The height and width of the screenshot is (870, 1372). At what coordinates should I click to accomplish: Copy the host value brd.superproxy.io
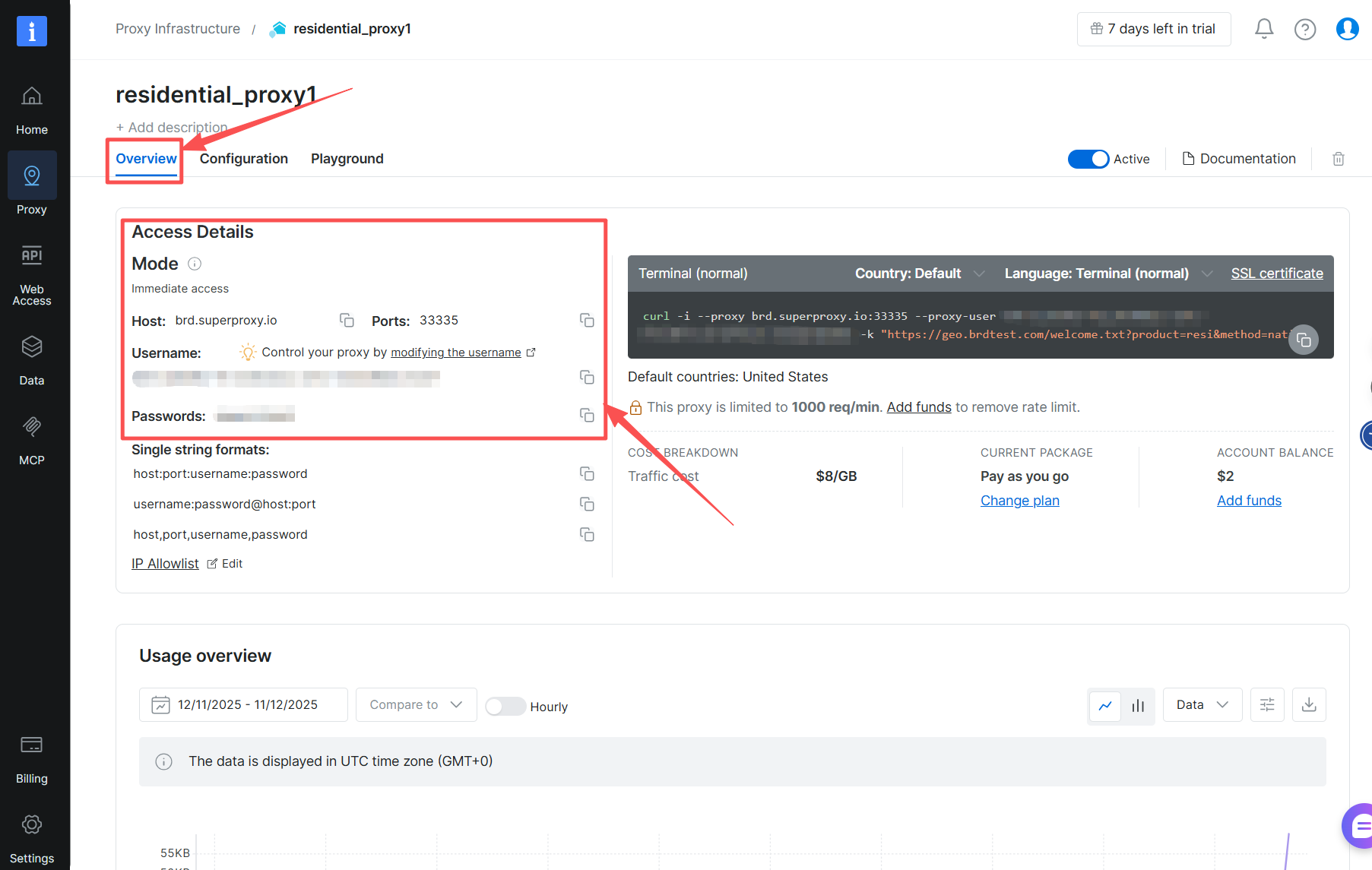(347, 320)
